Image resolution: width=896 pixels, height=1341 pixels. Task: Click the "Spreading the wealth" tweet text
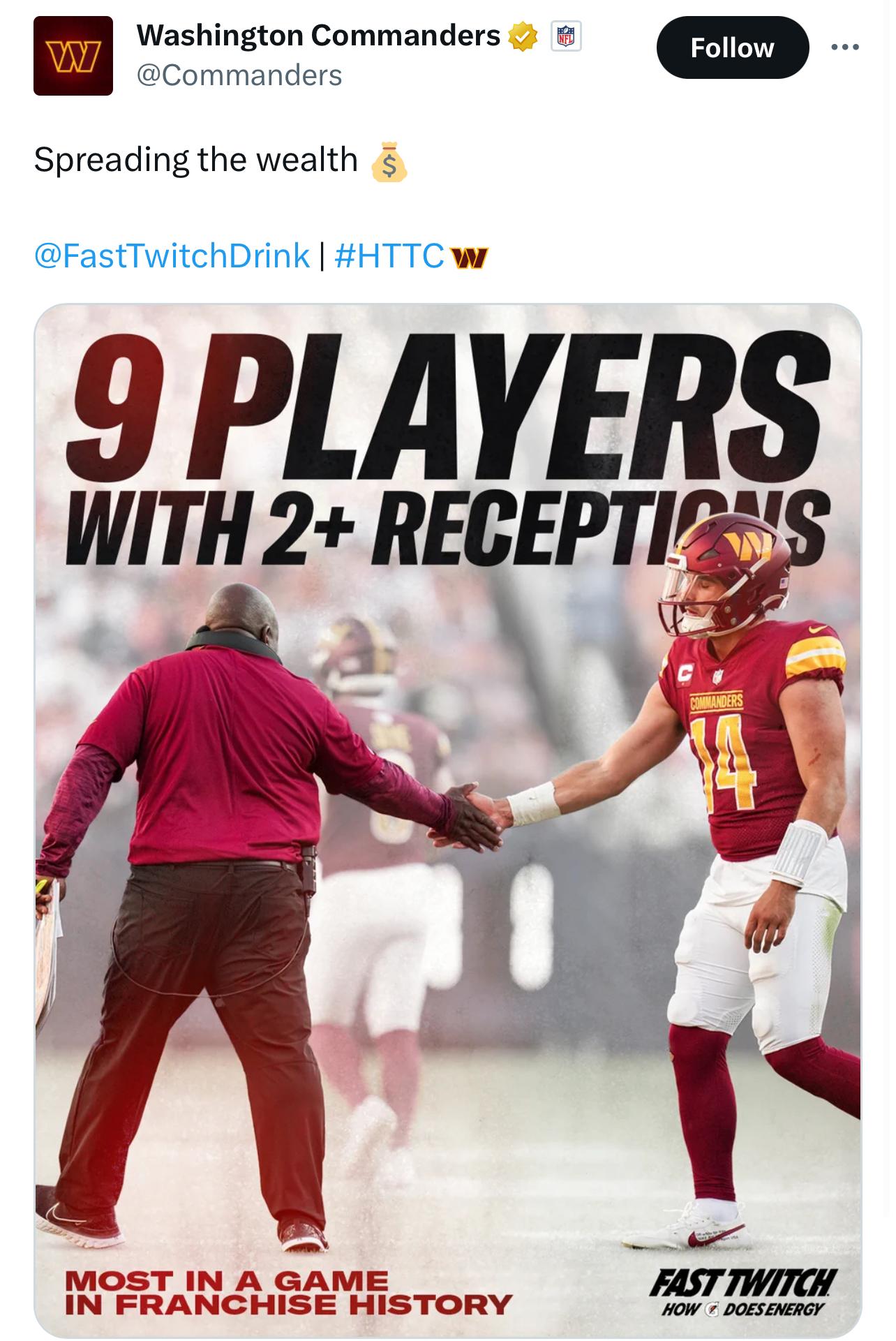point(195,160)
